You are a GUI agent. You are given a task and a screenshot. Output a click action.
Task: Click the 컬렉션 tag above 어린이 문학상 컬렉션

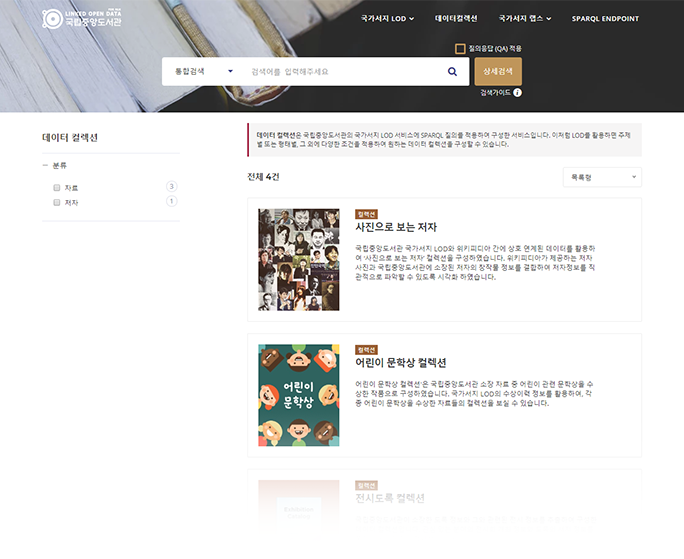tap(366, 350)
